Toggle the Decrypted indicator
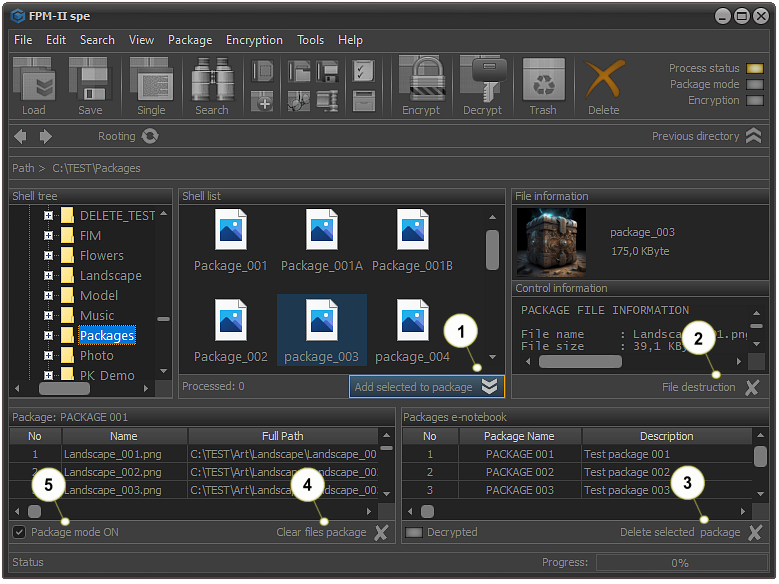Viewport: 779px width, 584px height. [x=413, y=533]
